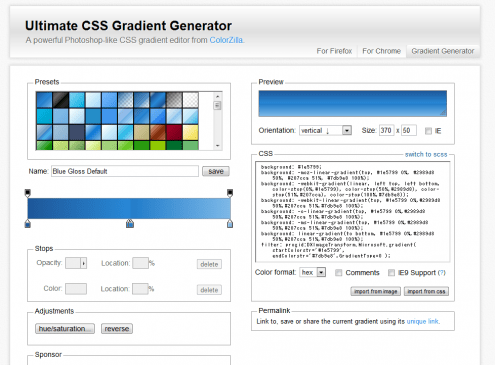Open the Gradient Generator tab
This screenshot has height=365, width=495.
443,51
